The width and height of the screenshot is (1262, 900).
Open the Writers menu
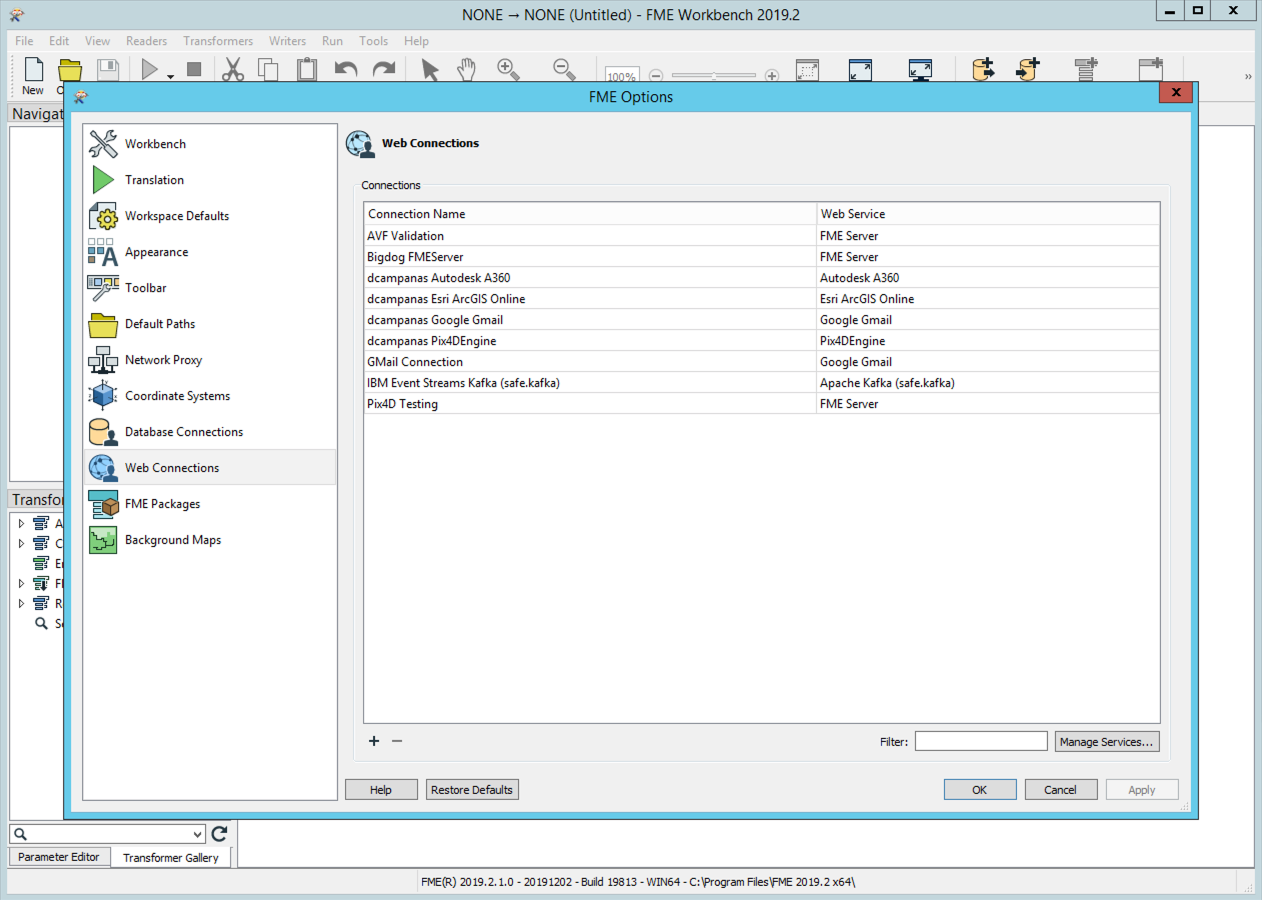[287, 41]
